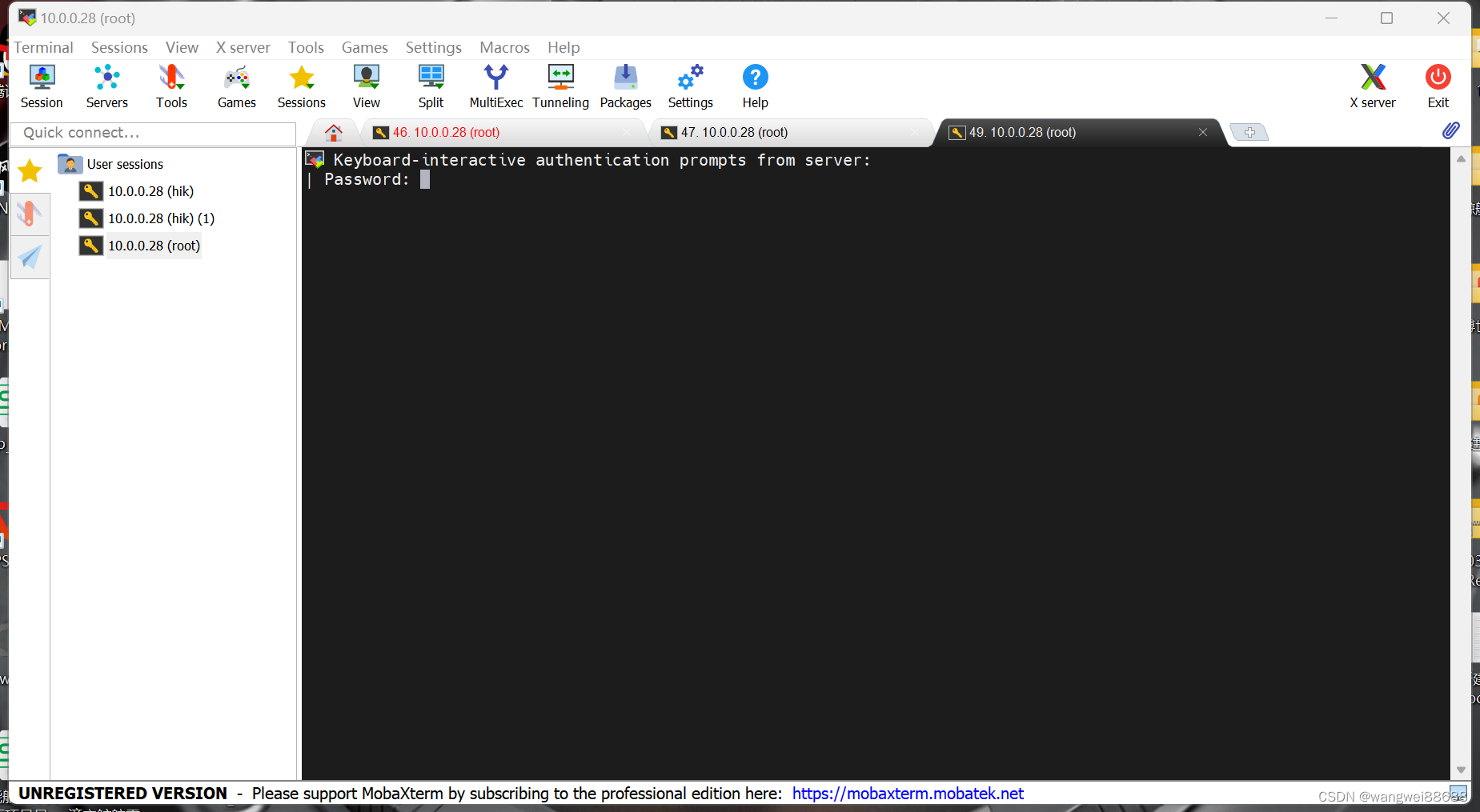Click the terminal corner MobaXterm icon
The width and height of the screenshot is (1480, 812).
[x=315, y=159]
